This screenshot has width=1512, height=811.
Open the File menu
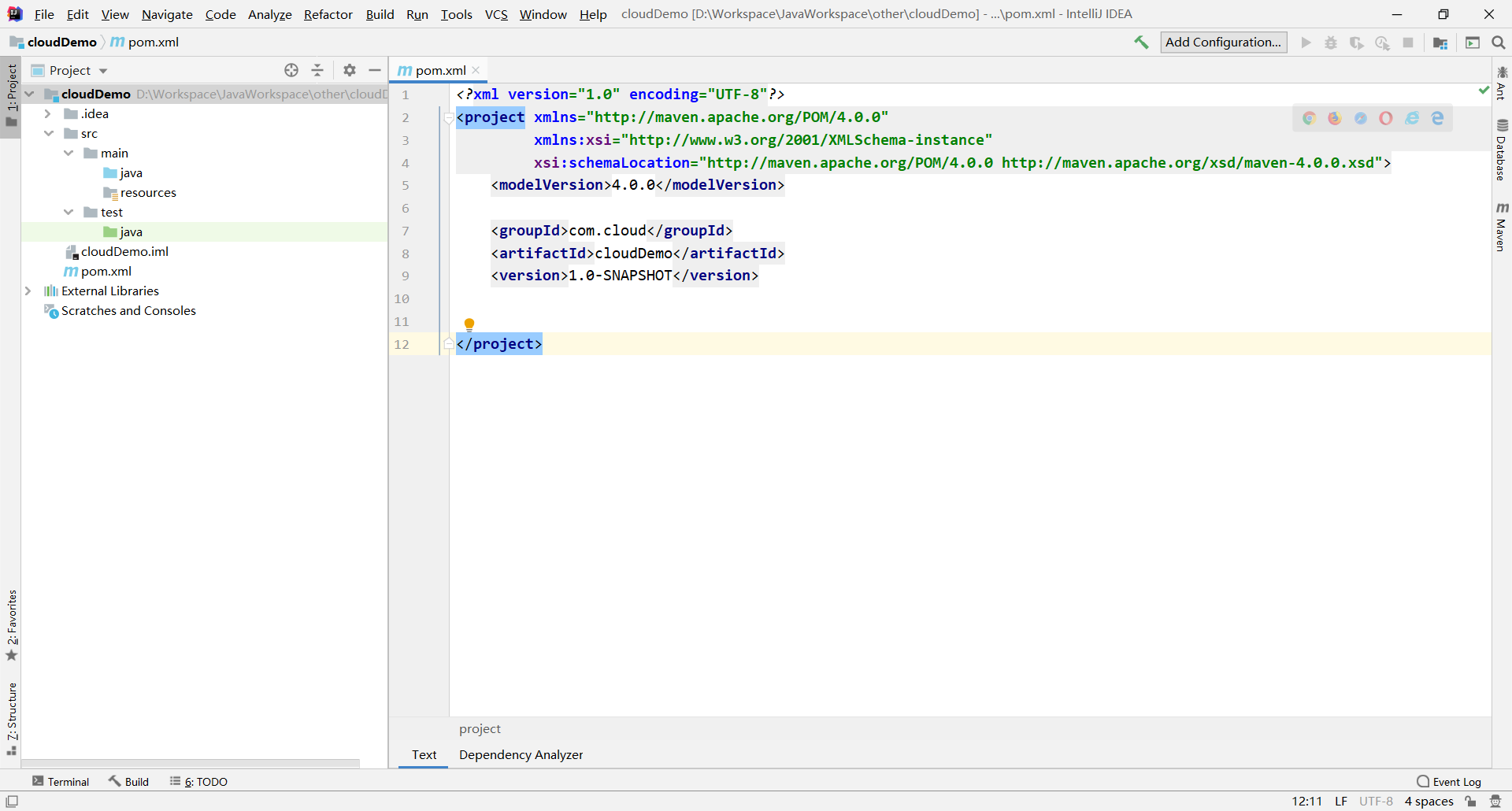click(44, 14)
